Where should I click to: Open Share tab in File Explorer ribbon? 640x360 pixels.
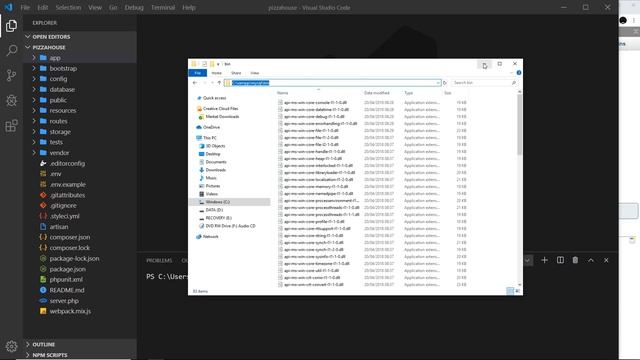coord(236,73)
